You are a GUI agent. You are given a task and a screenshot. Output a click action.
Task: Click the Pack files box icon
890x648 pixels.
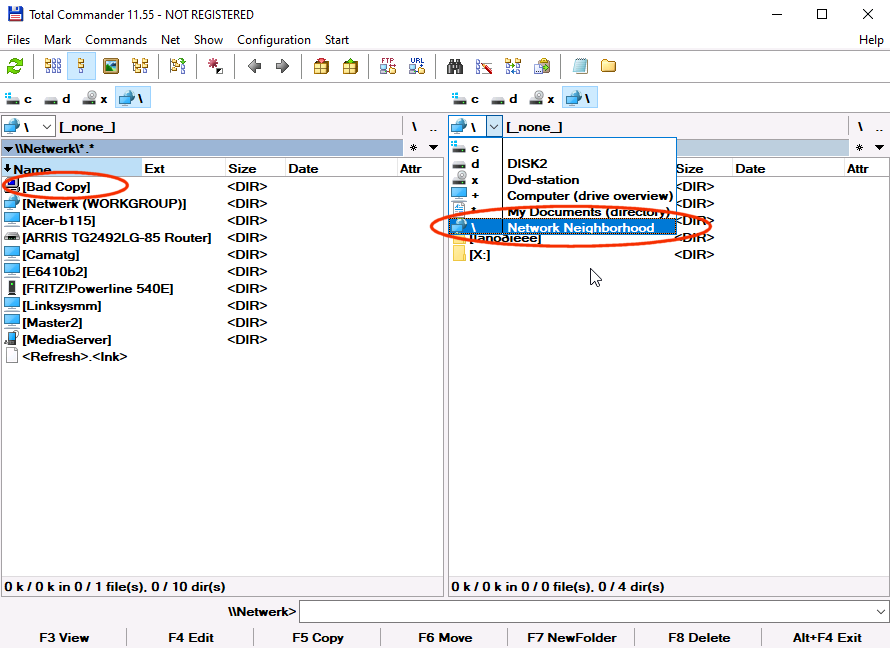pyautogui.click(x=321, y=66)
